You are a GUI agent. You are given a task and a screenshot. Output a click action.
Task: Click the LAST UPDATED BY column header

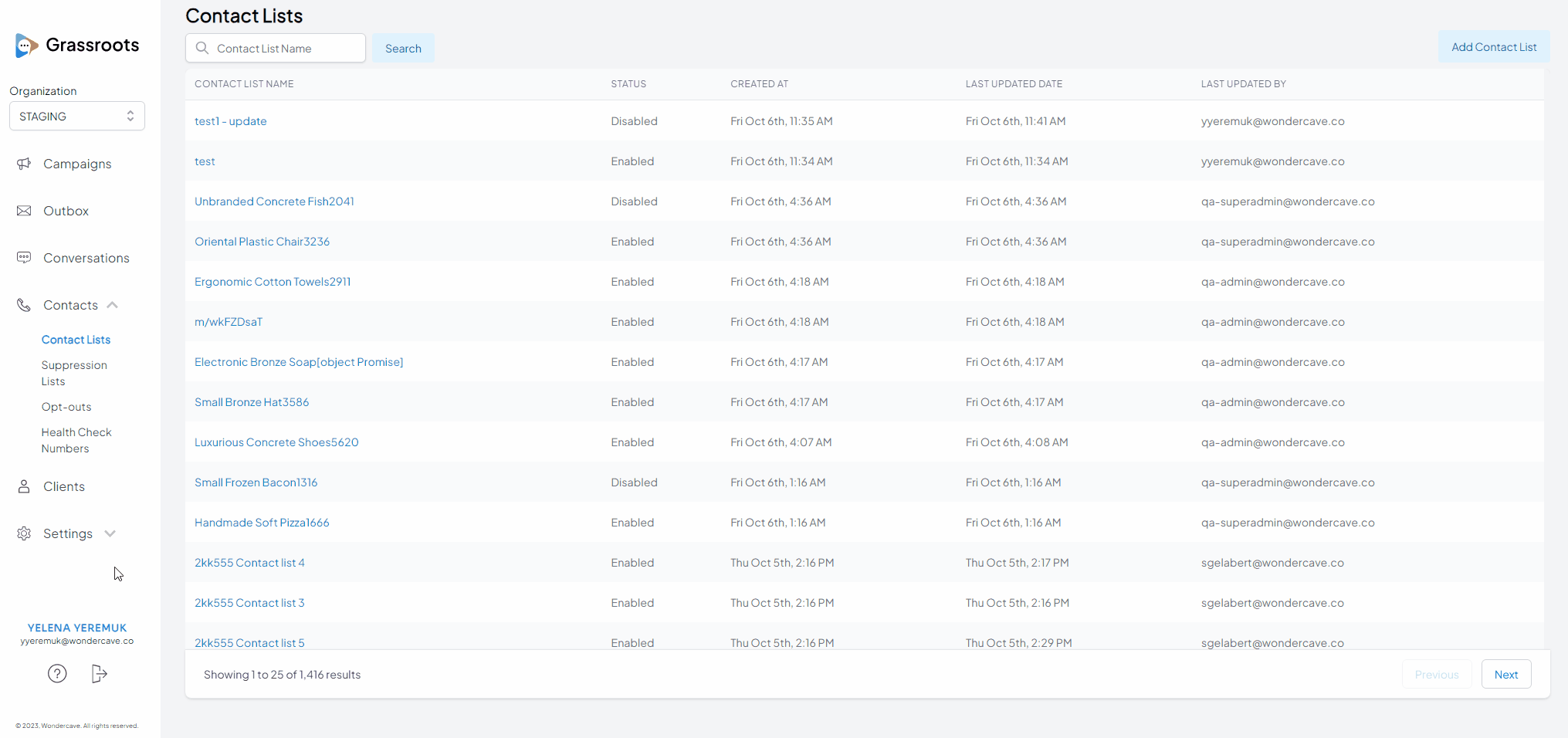(1243, 84)
